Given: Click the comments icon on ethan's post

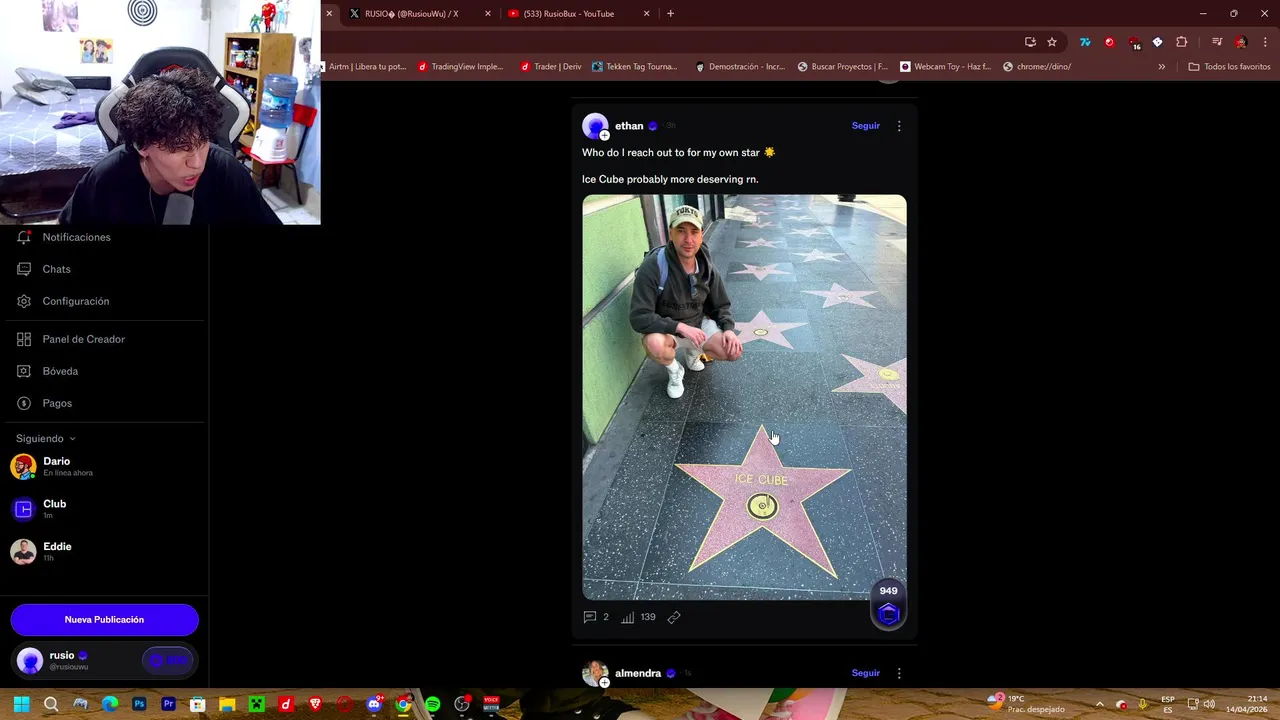Looking at the screenshot, I should pyautogui.click(x=590, y=617).
